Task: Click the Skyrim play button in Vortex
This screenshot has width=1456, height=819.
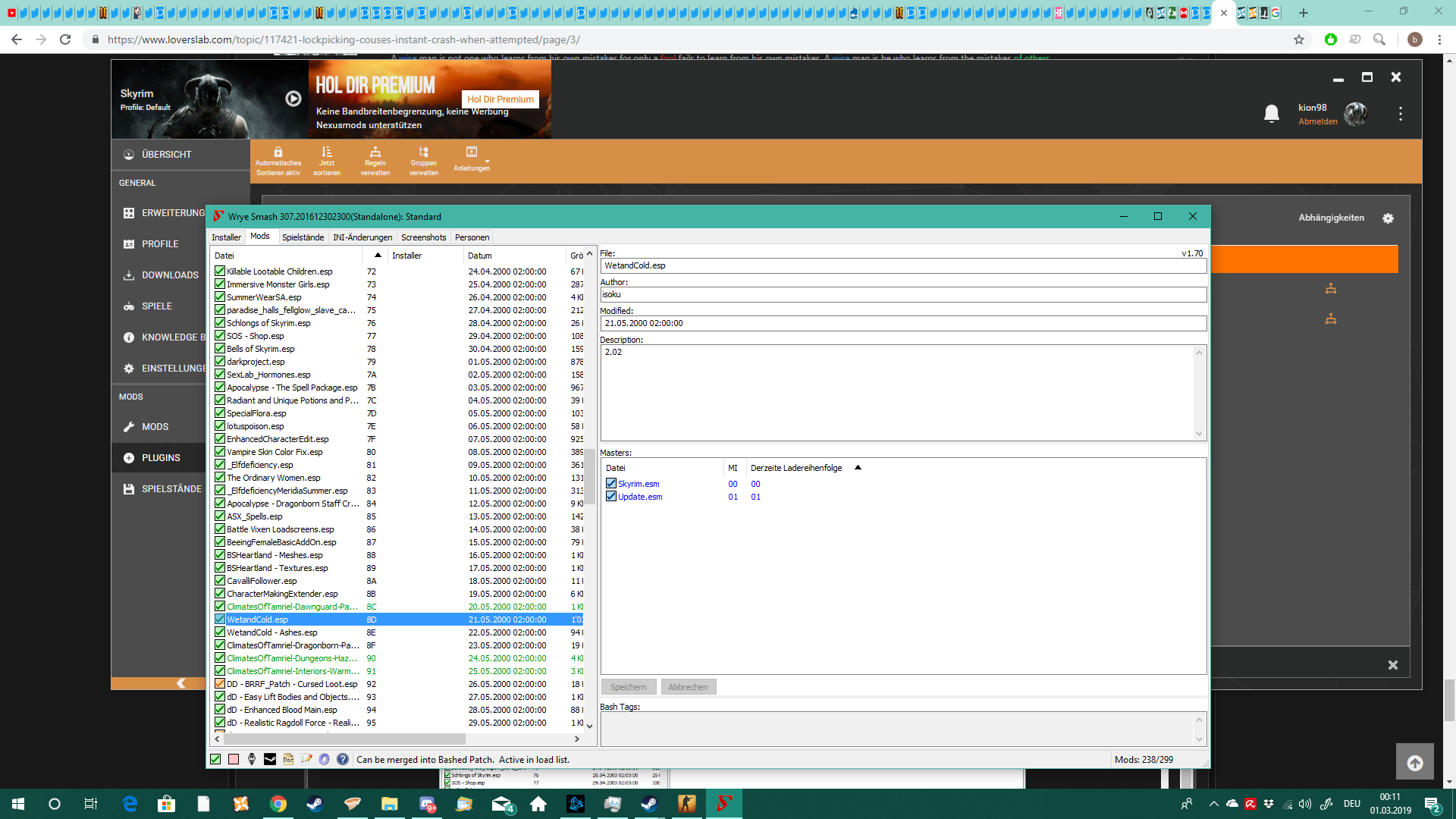Action: point(293,99)
